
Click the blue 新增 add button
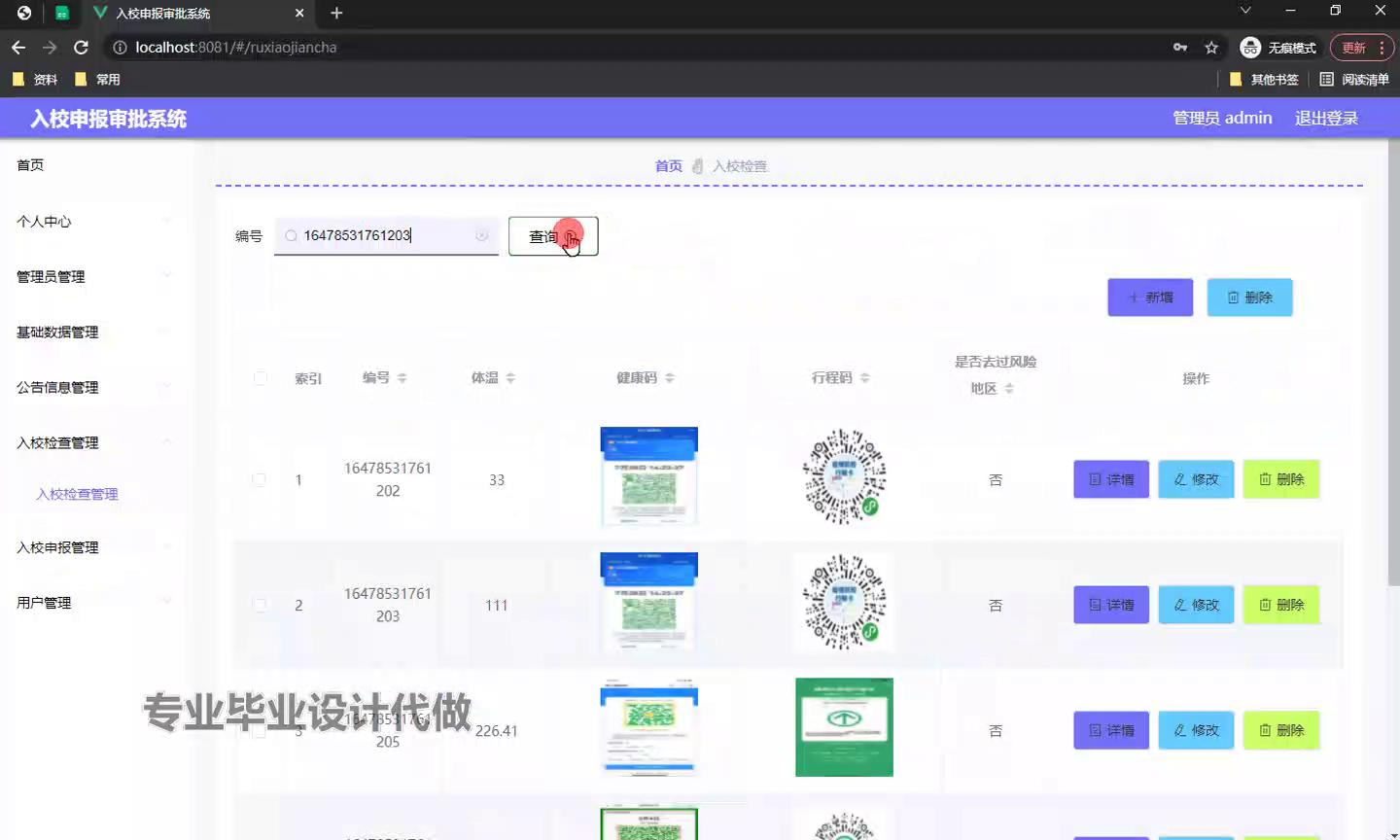(1150, 297)
